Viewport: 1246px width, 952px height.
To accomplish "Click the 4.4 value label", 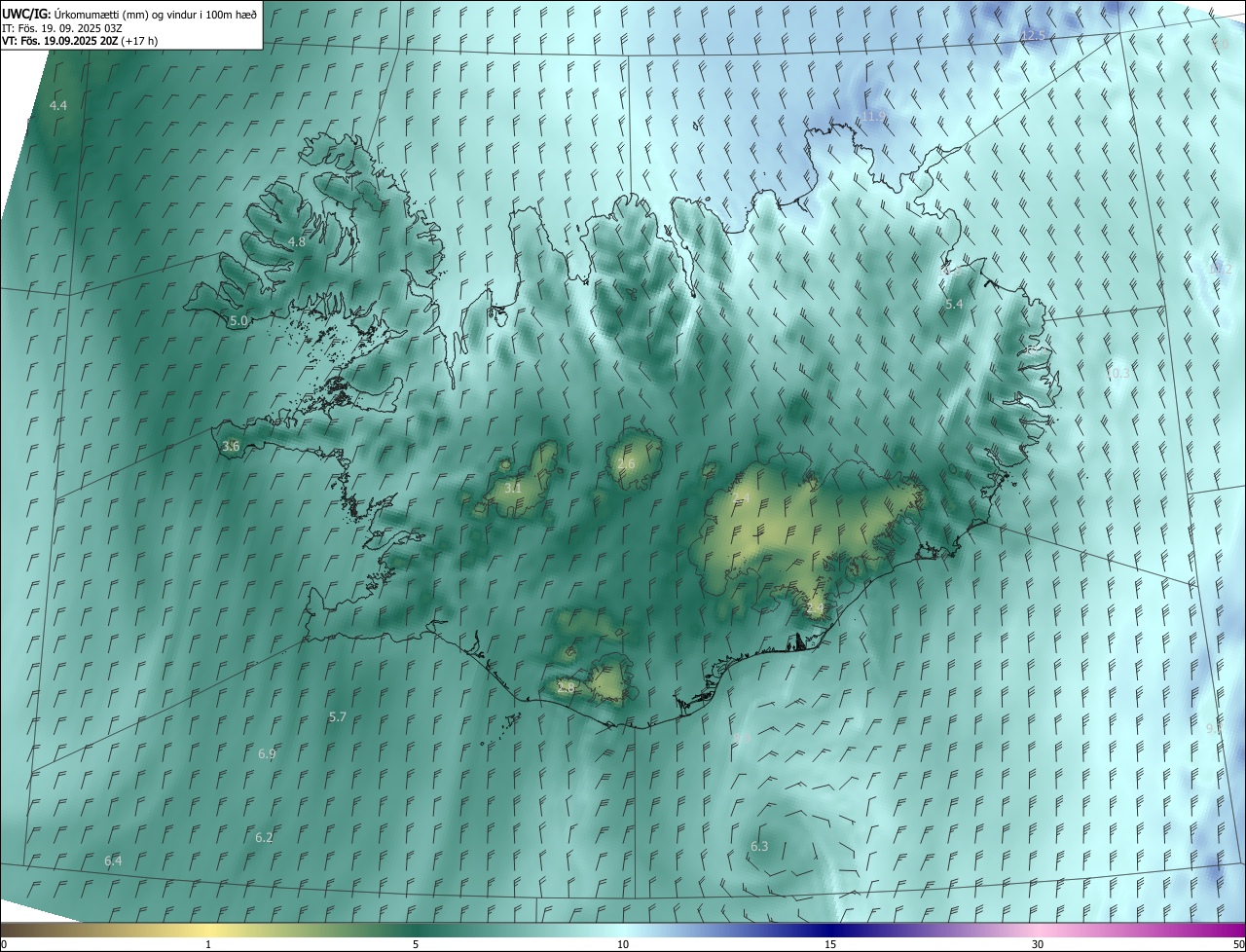I will 58,105.
